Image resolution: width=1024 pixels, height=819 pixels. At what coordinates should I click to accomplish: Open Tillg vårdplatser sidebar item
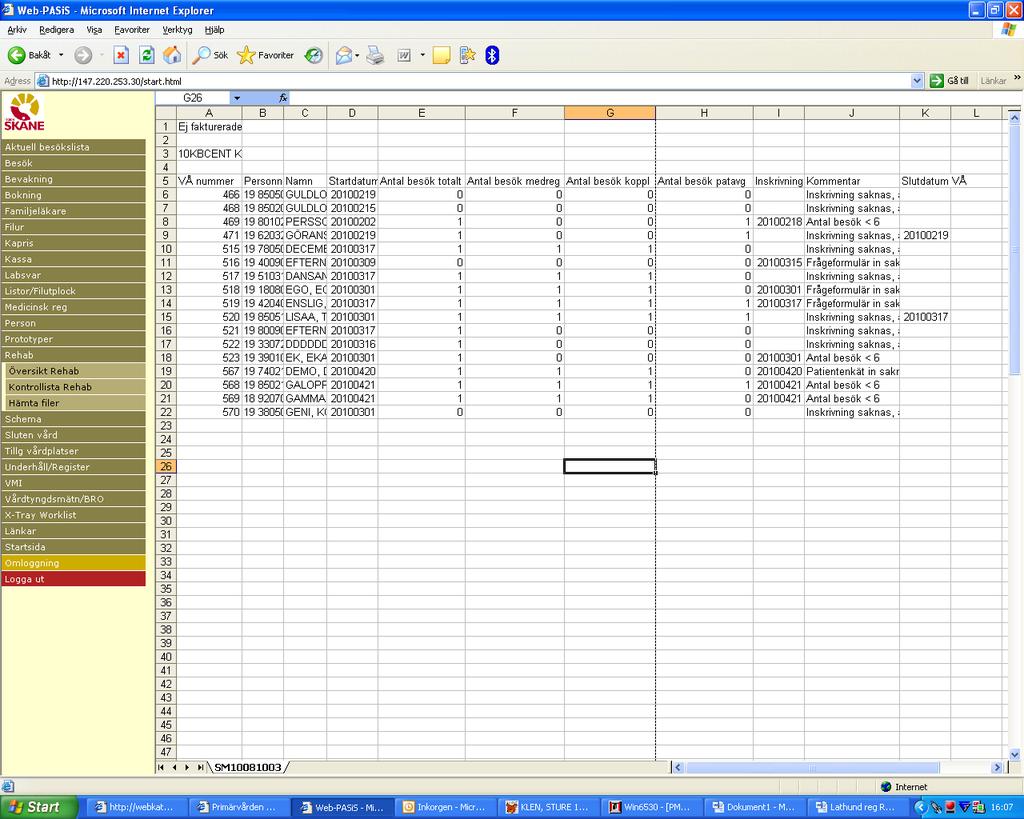tap(73, 451)
